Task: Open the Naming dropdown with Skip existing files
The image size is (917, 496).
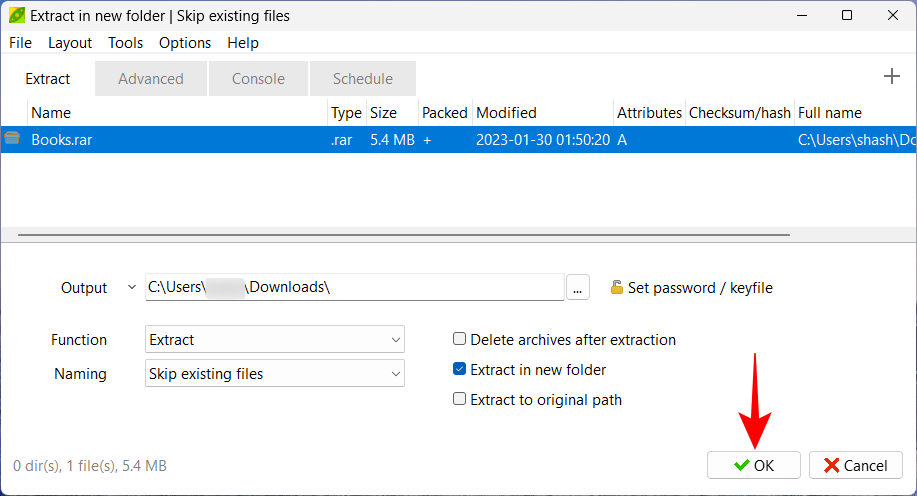Action: [x=274, y=374]
